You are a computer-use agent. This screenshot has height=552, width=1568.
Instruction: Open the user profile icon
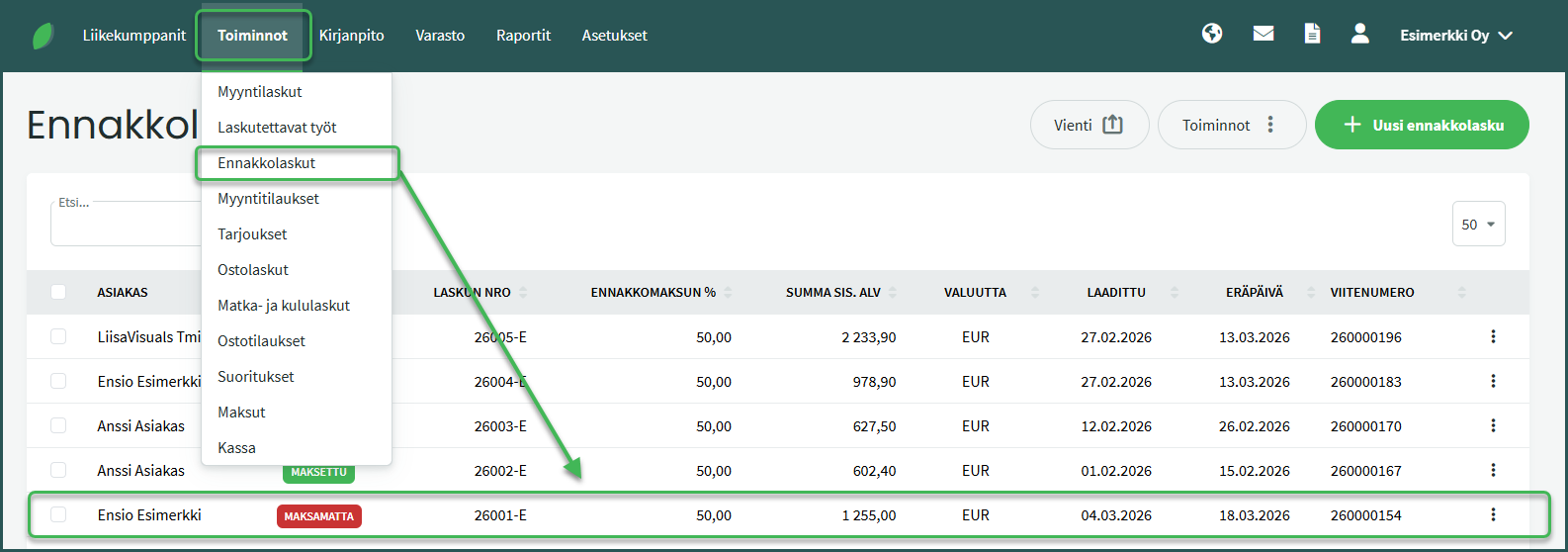click(x=1360, y=34)
